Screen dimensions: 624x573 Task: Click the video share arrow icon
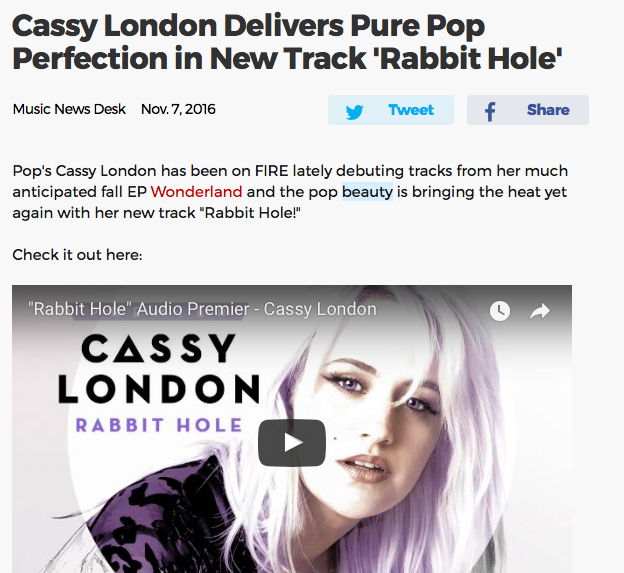540,311
